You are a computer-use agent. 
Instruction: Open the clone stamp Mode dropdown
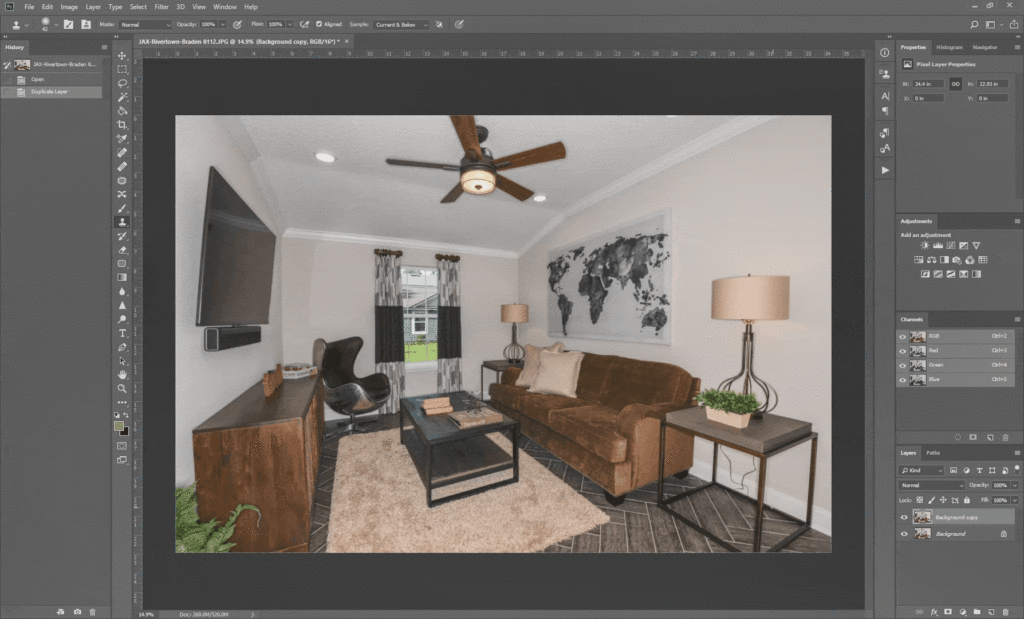[x=145, y=24]
